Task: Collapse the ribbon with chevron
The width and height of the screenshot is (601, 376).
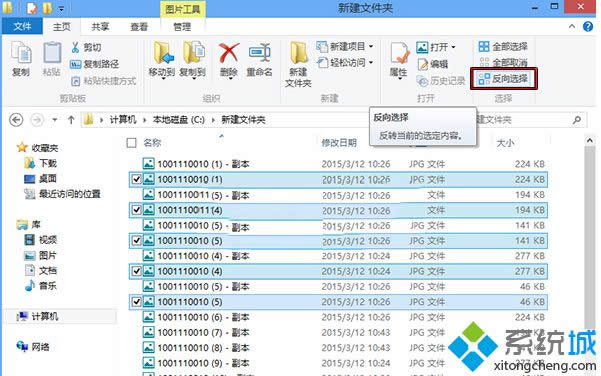Action: click(x=572, y=26)
